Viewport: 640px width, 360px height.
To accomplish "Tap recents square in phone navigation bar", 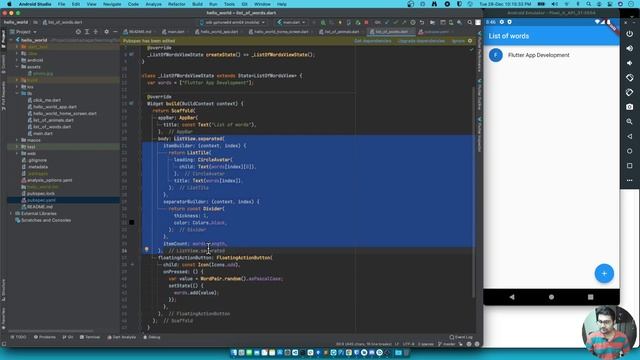I will (590, 297).
